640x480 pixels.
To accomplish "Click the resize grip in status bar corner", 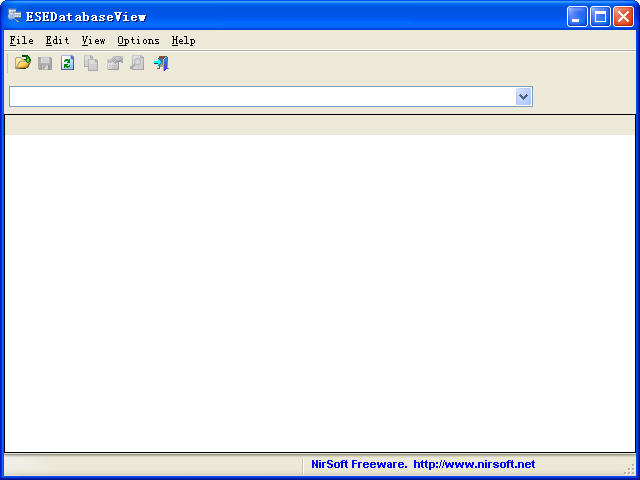I will pos(630,469).
